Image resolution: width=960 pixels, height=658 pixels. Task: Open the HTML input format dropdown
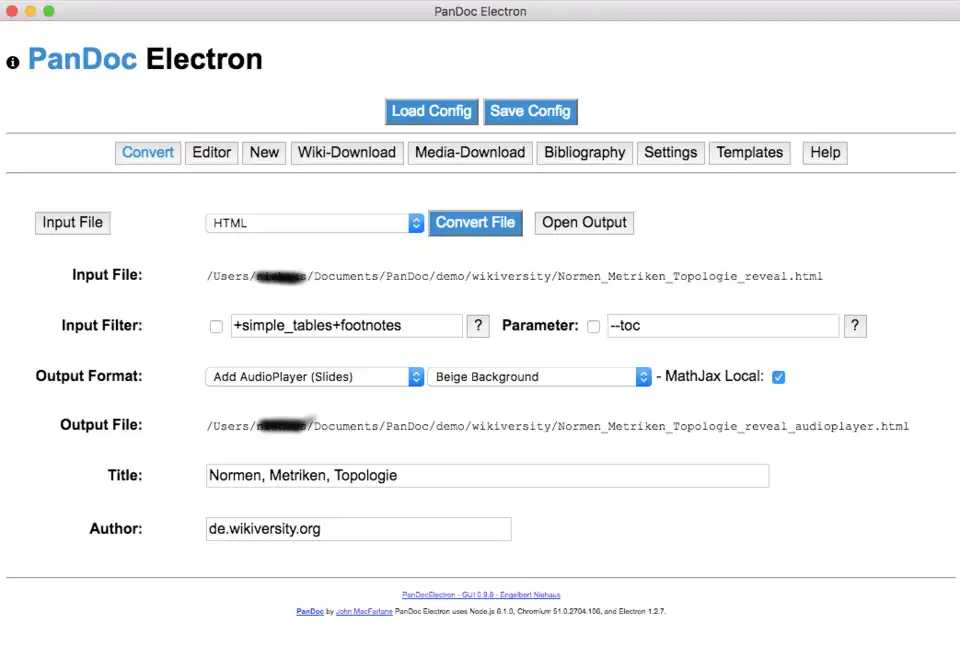[x=315, y=223]
